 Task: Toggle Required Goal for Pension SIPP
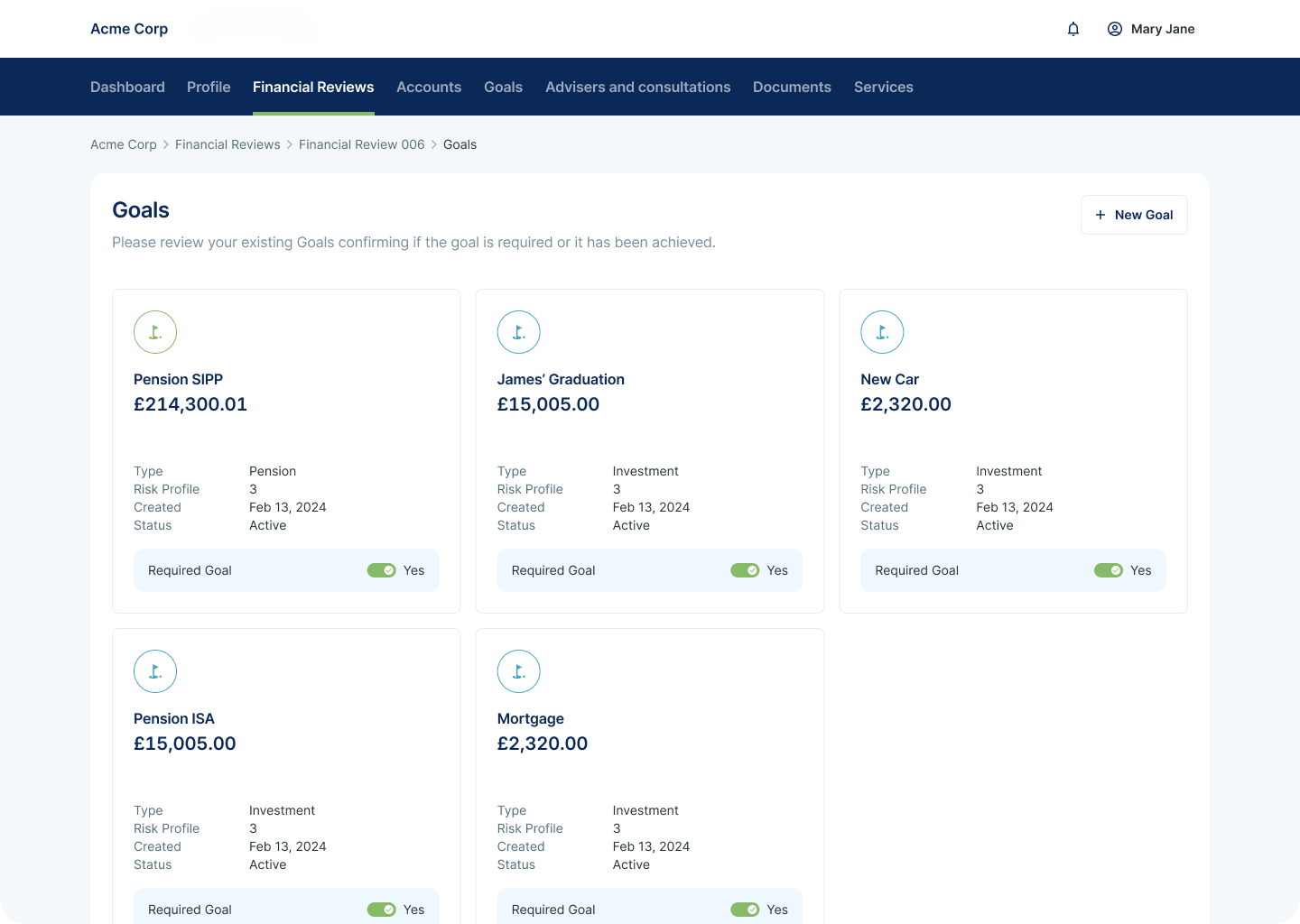point(382,570)
